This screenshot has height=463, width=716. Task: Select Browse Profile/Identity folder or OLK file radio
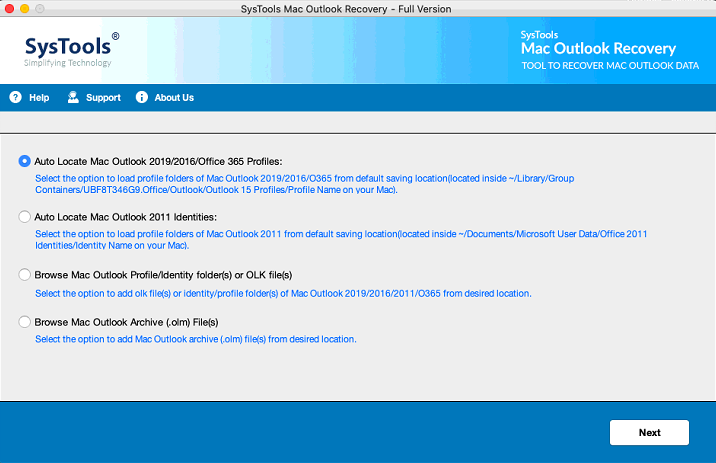(25, 274)
